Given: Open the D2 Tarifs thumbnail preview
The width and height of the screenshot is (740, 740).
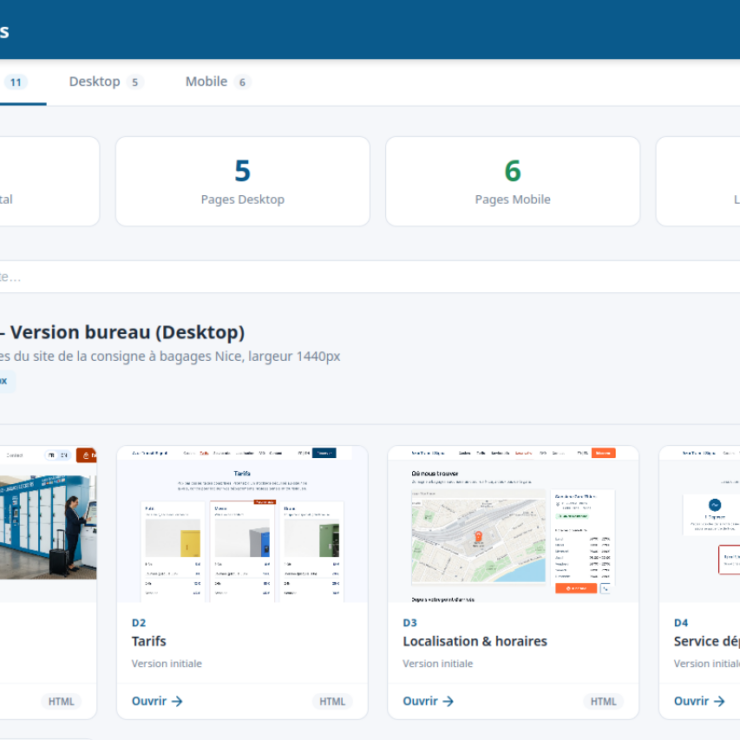Looking at the screenshot, I should click(243, 524).
